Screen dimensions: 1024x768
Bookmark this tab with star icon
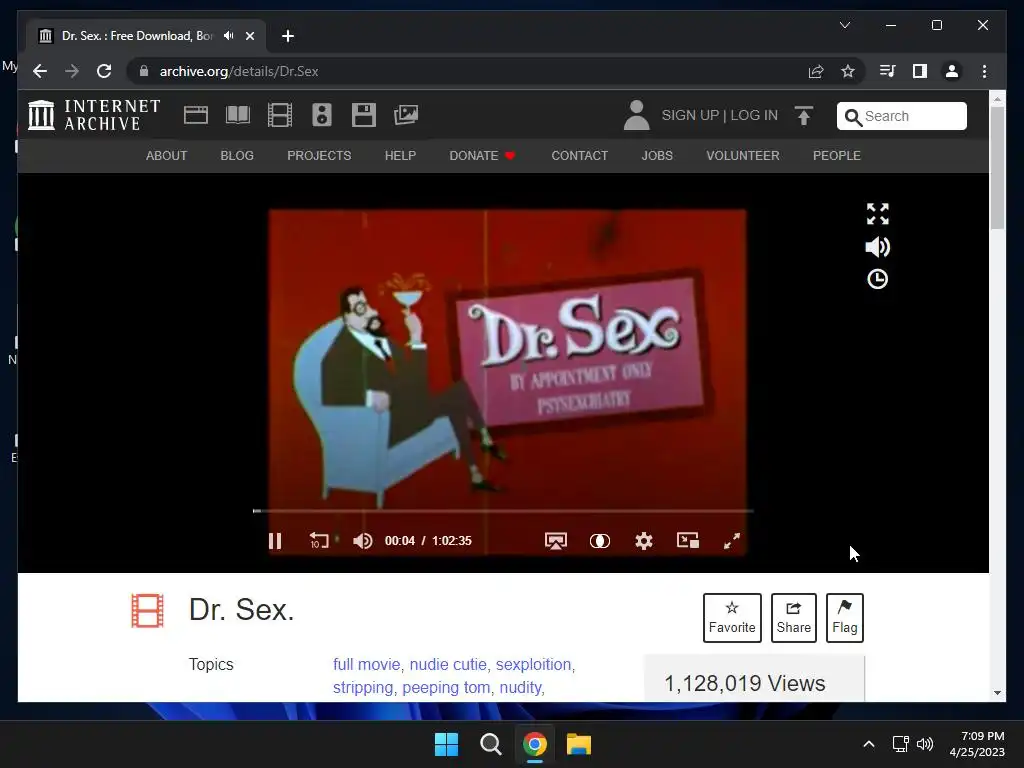point(848,71)
